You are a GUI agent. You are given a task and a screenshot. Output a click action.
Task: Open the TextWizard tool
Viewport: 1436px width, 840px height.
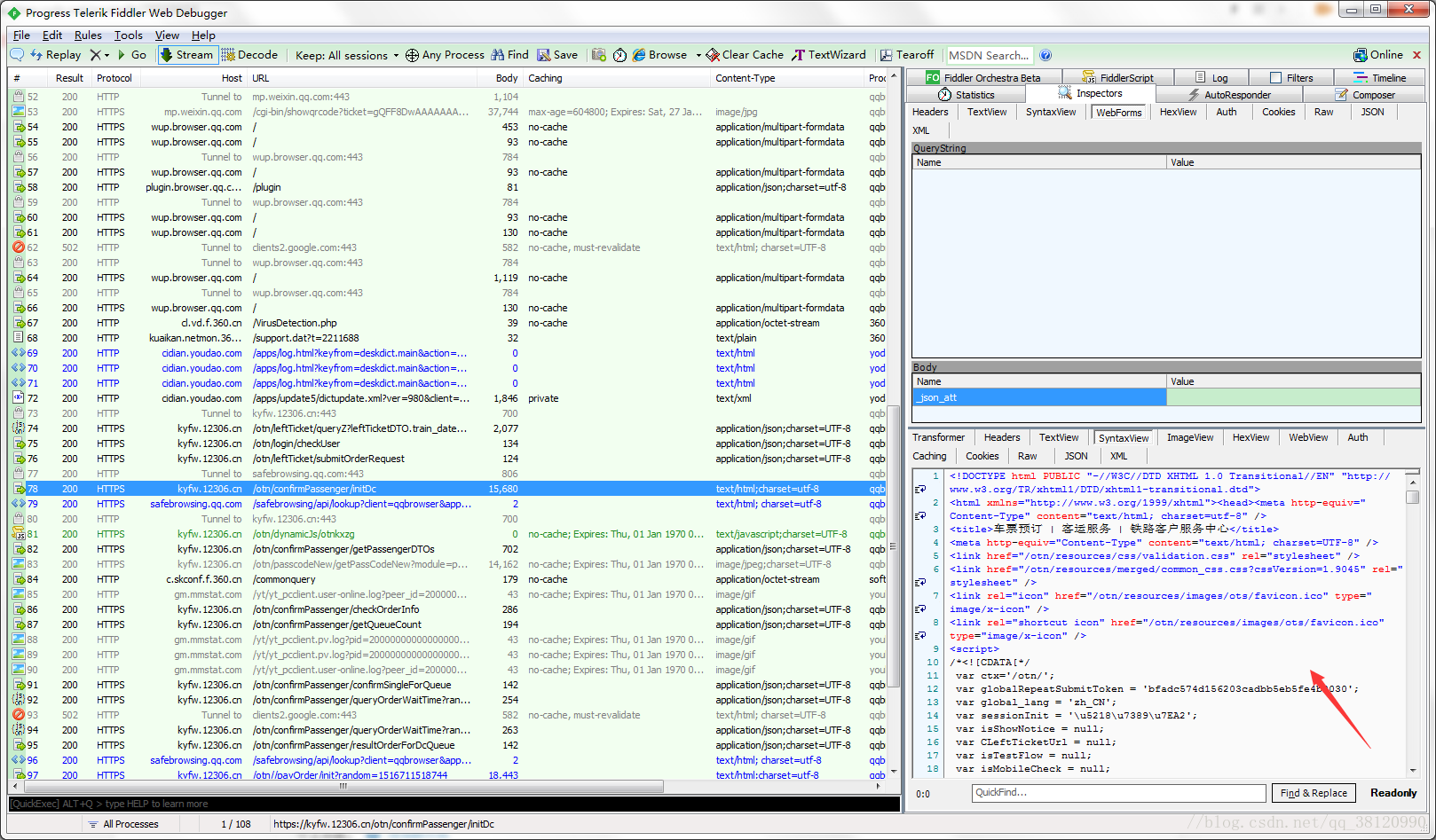828,55
